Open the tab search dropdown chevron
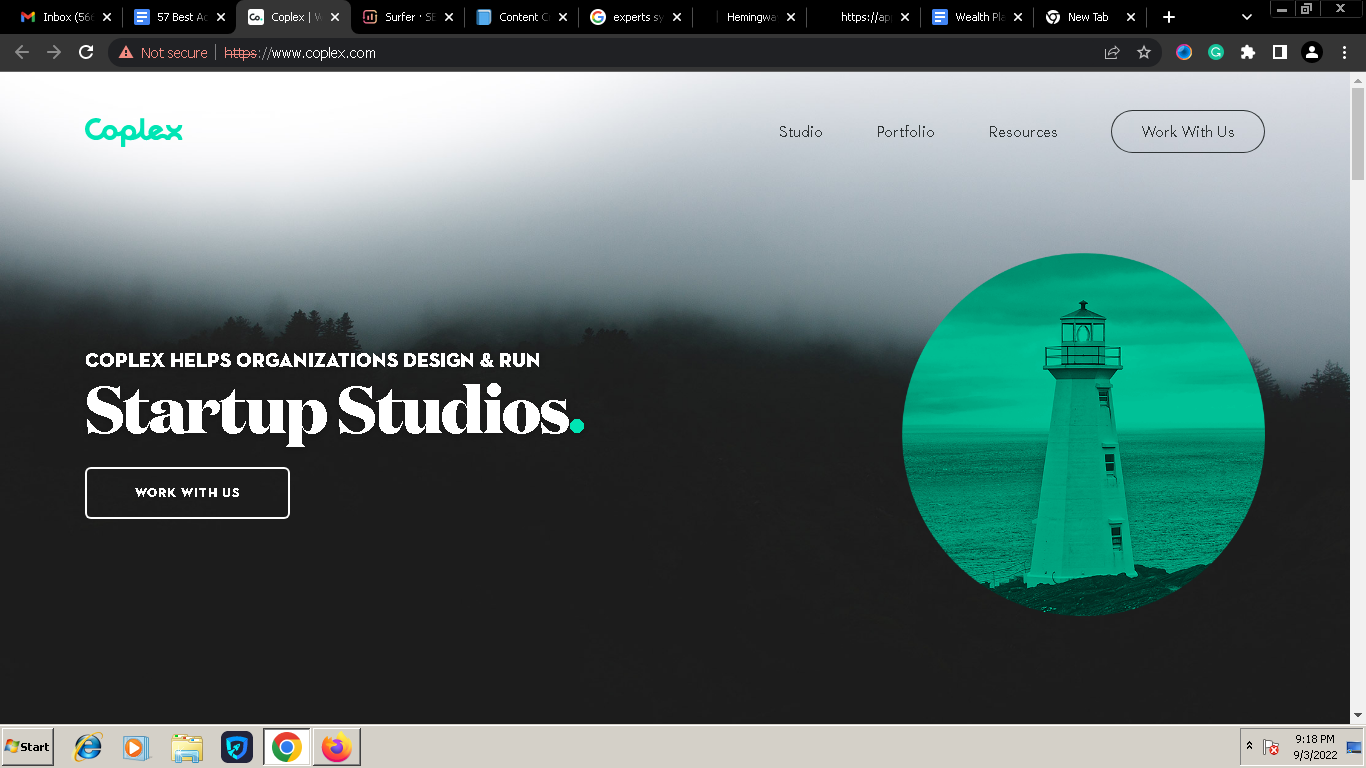 point(1247,17)
